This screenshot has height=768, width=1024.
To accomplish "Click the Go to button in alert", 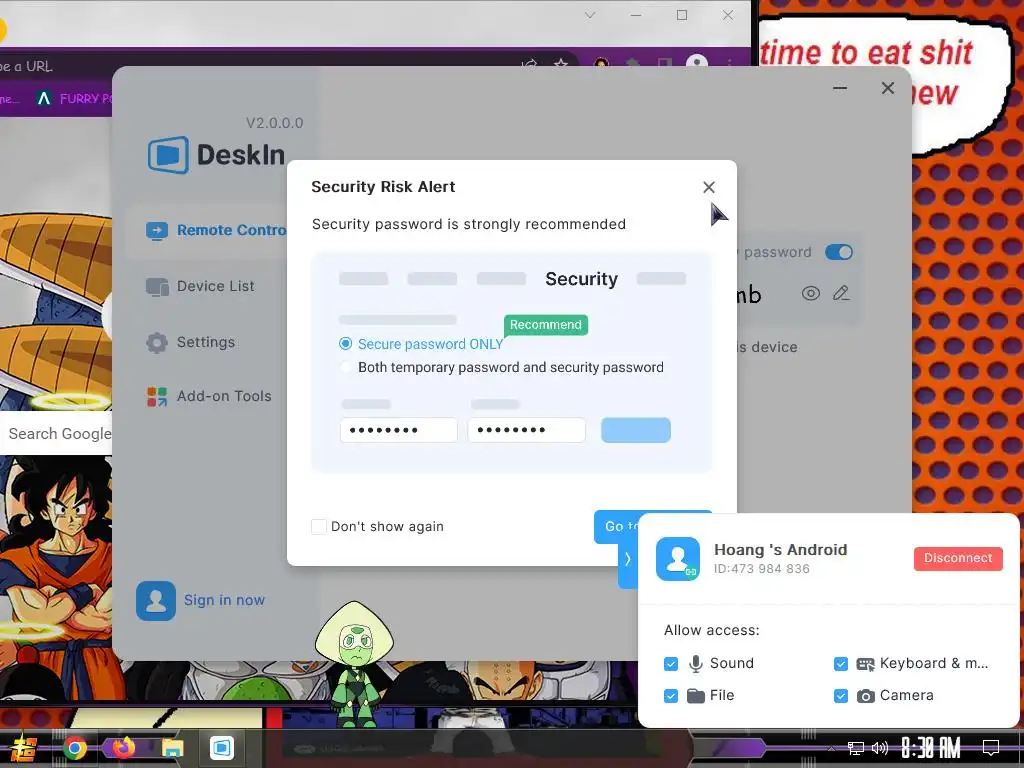I will coord(616,526).
